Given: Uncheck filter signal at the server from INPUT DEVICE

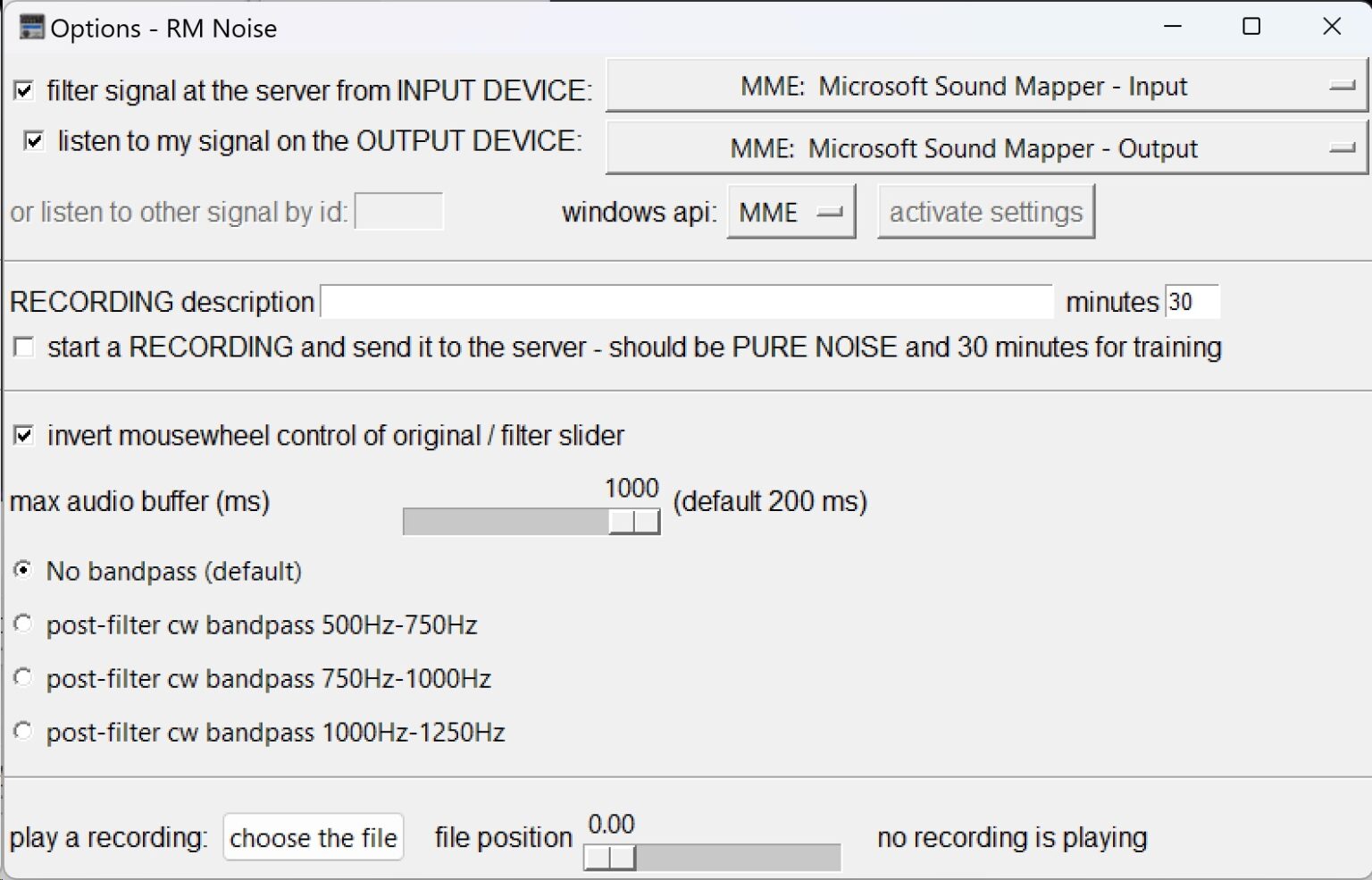Looking at the screenshot, I should 23,88.
